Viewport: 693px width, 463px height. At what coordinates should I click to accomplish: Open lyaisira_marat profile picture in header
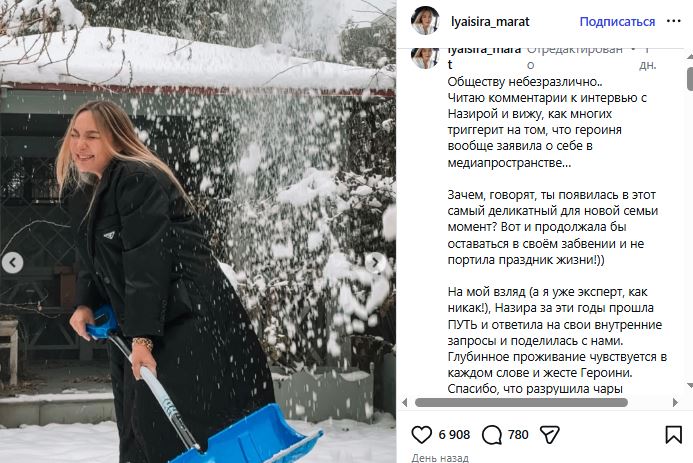coord(425,21)
